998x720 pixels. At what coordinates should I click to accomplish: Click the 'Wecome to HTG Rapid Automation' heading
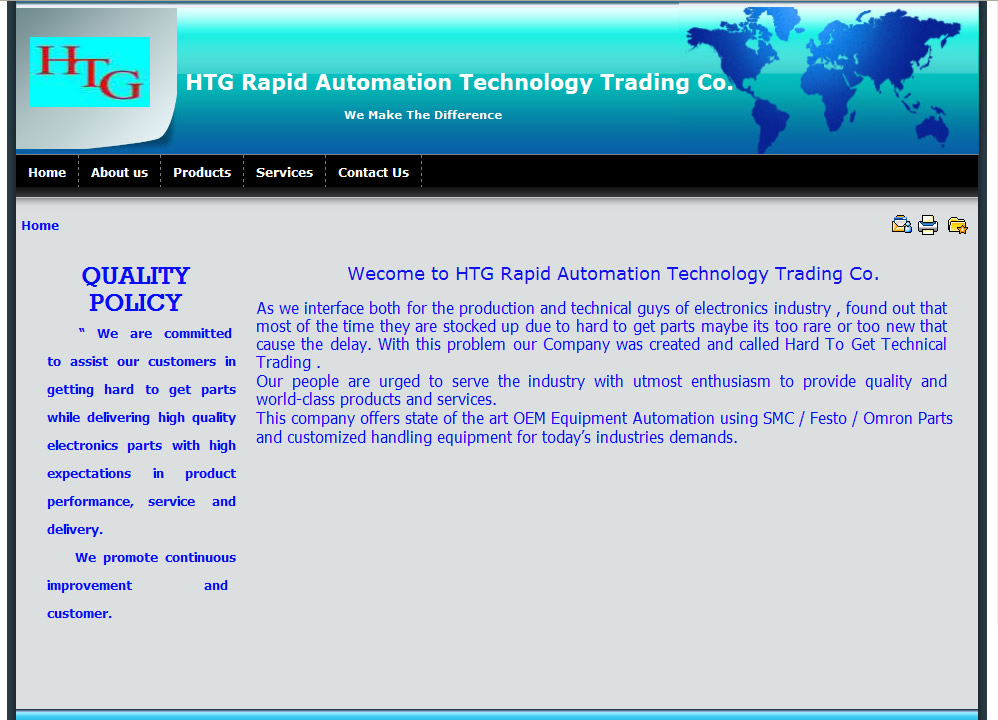(x=613, y=274)
